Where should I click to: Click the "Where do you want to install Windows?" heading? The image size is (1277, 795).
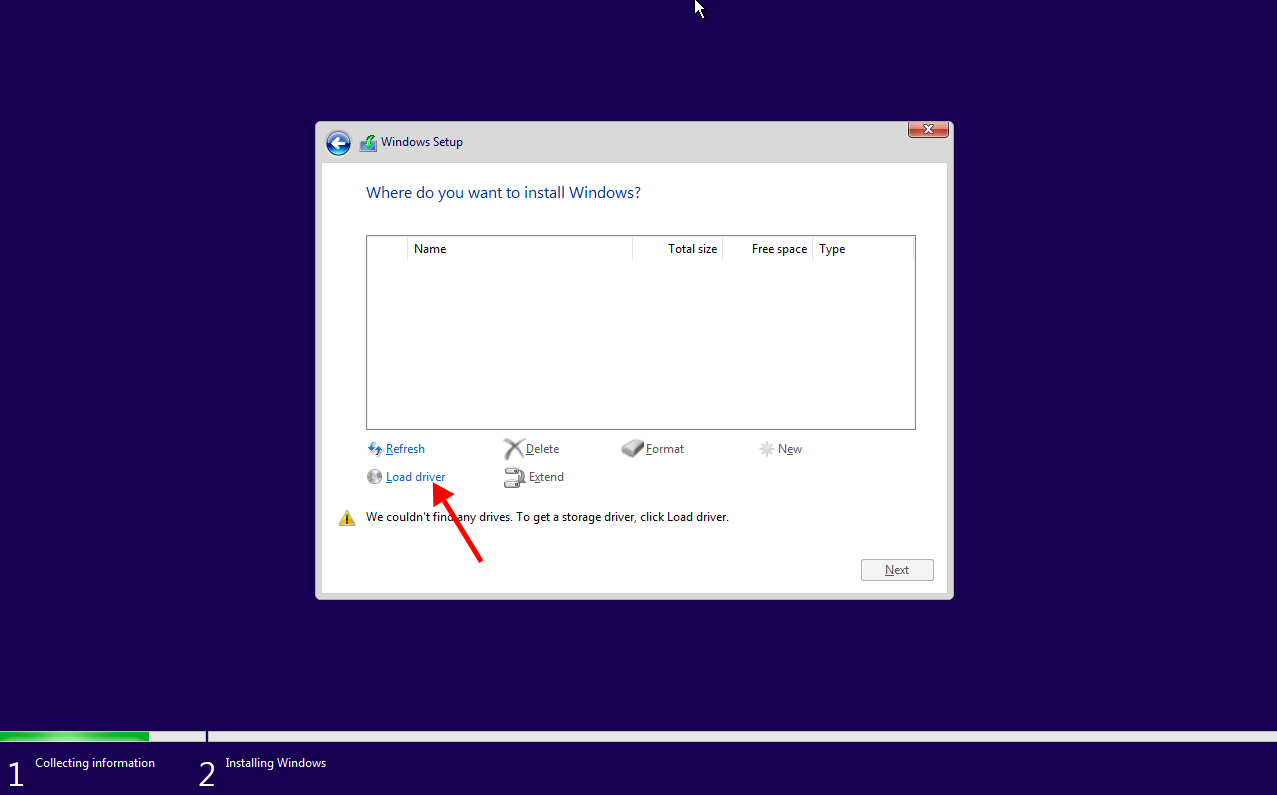pos(503,192)
